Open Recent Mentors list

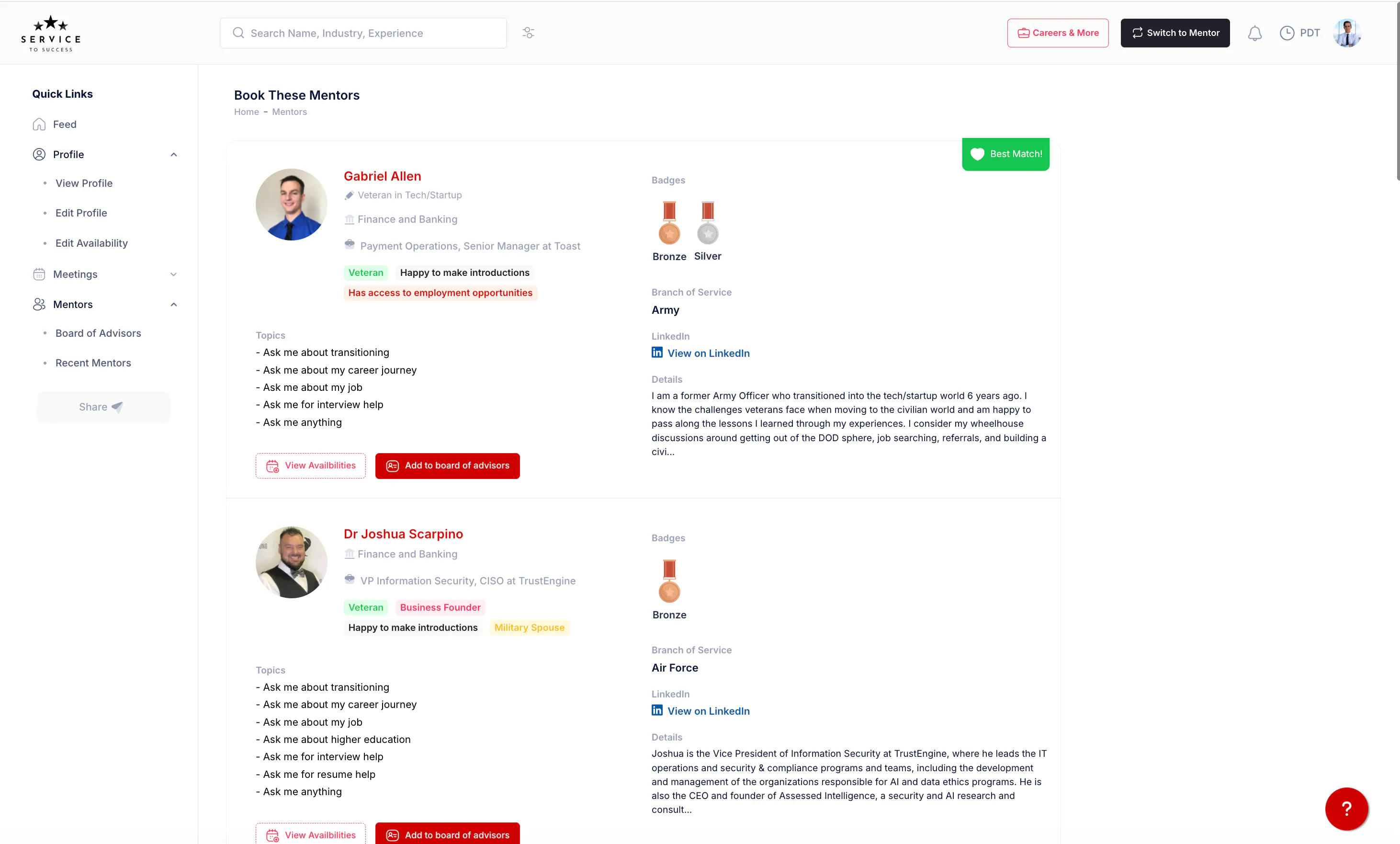92,363
